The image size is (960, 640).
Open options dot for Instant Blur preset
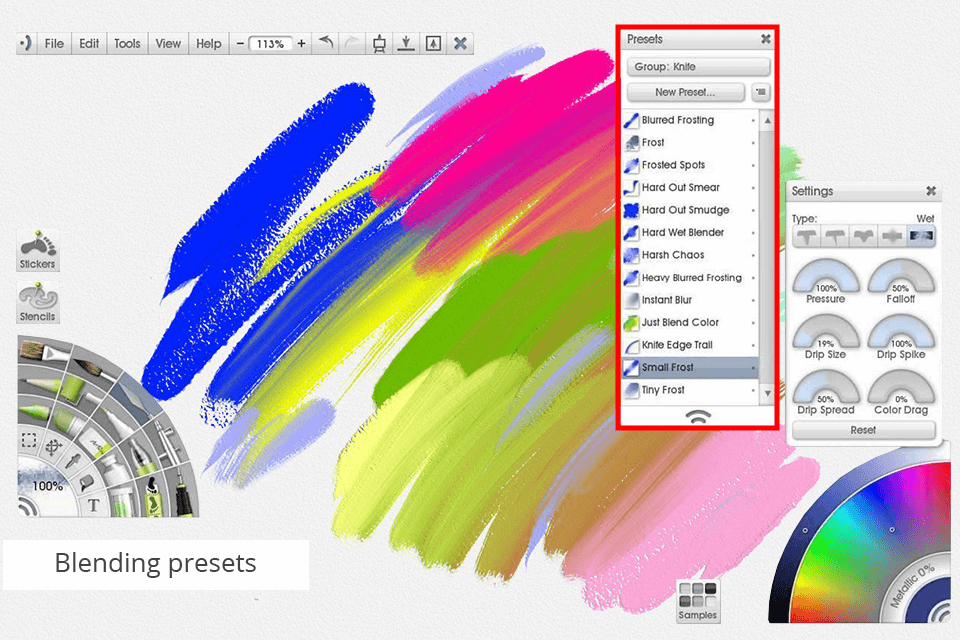(x=753, y=301)
